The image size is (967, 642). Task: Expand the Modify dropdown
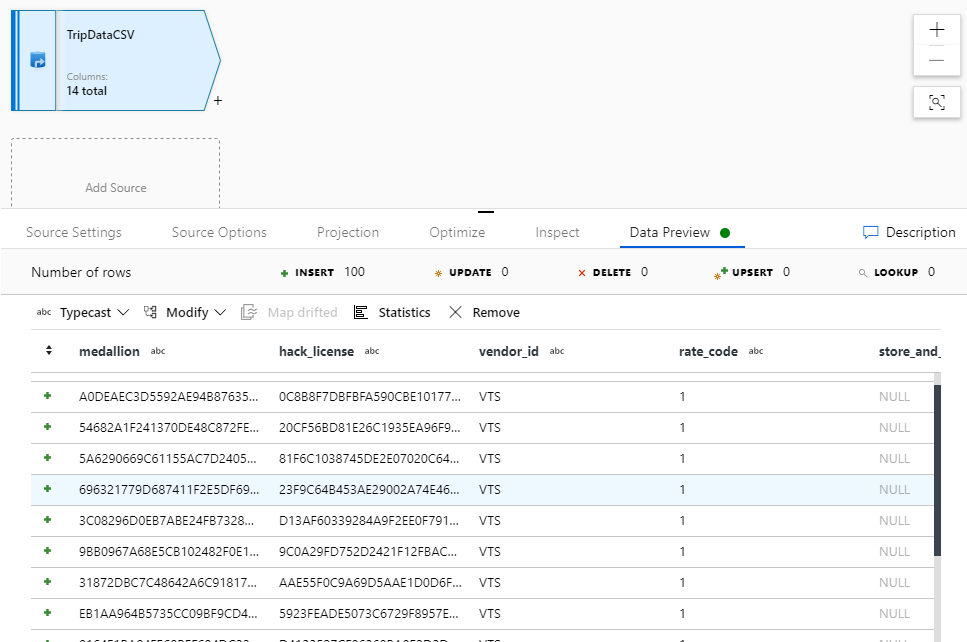[220, 312]
